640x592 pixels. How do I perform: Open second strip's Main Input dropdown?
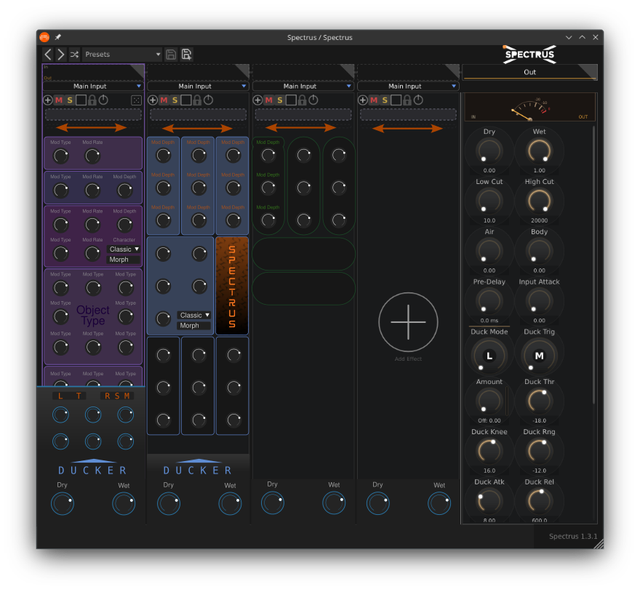pyautogui.click(x=198, y=86)
